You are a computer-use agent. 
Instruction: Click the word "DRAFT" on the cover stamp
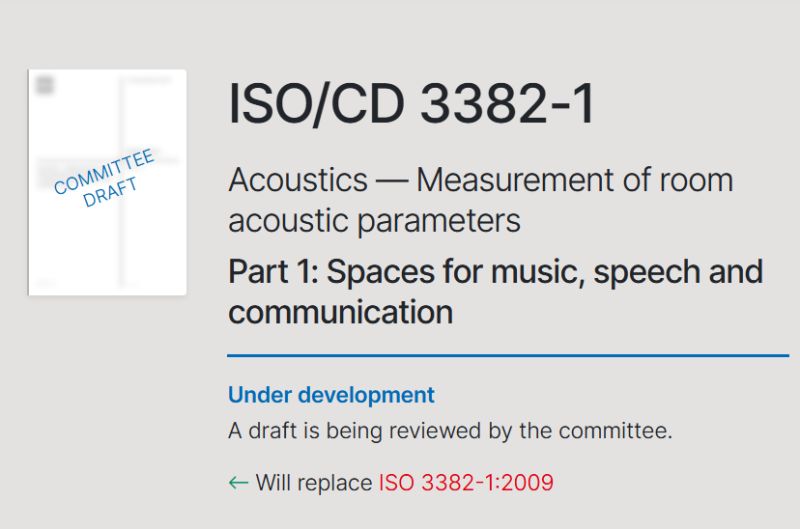click(111, 193)
